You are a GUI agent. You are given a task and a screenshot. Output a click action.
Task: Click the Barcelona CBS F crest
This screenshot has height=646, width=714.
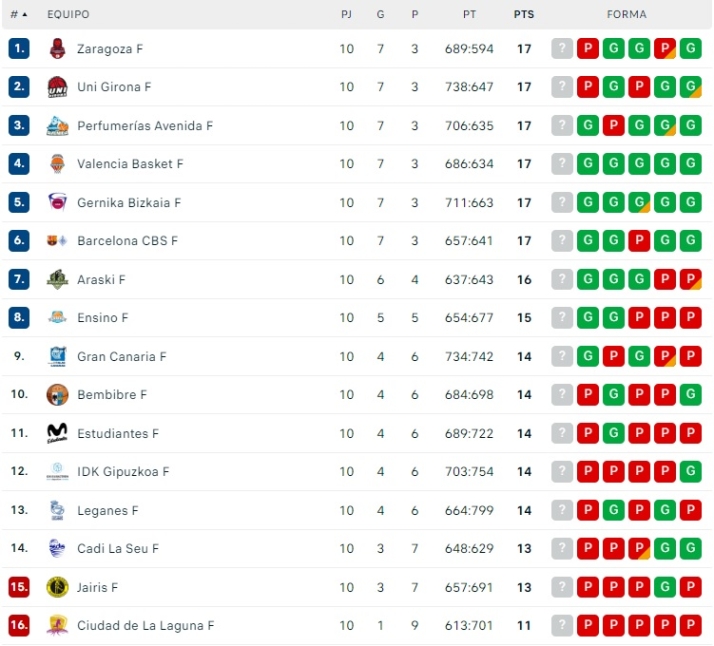(x=57, y=241)
